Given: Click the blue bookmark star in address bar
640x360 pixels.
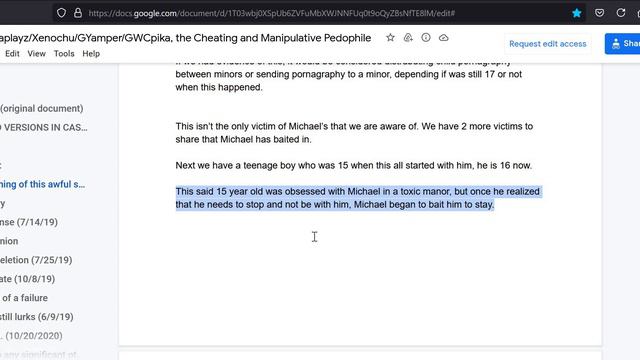Looking at the screenshot, I should tap(577, 13).
